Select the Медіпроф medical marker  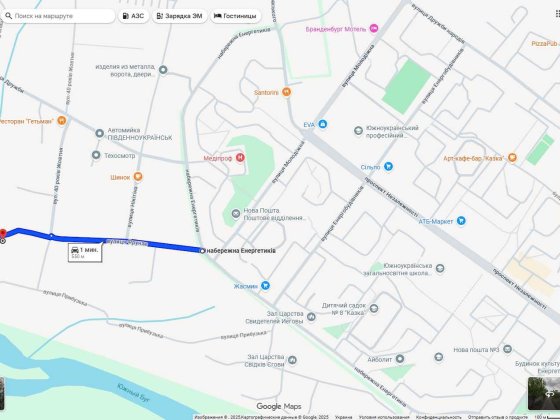[x=240, y=158]
